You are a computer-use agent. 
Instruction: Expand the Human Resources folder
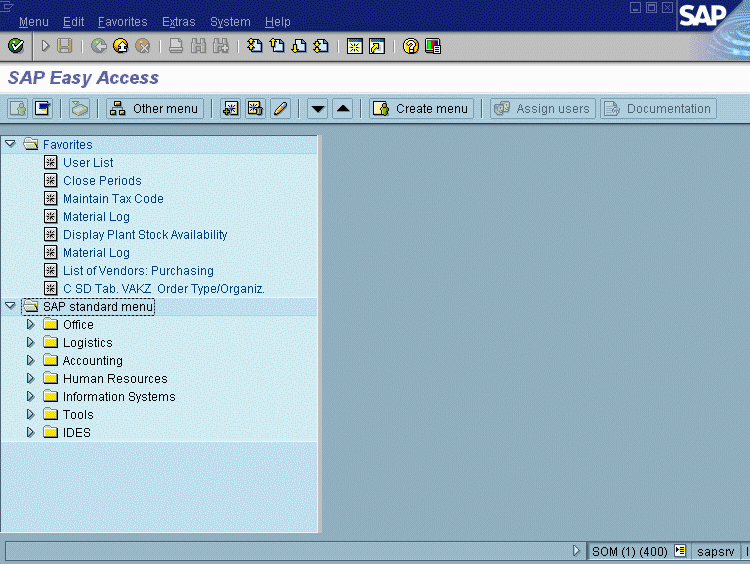click(30, 378)
